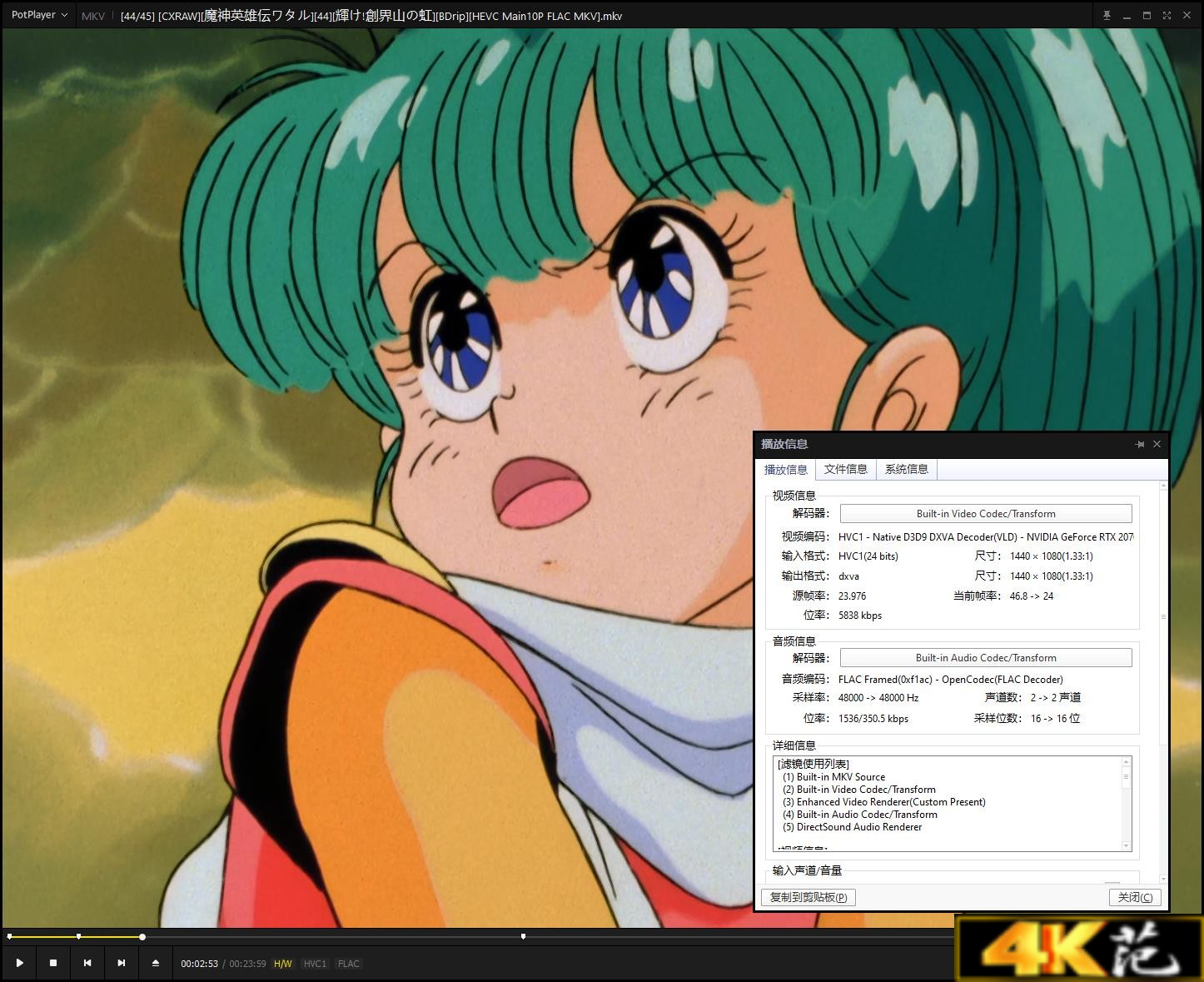Stop playback
This screenshot has width=1204, height=982.
(x=53, y=963)
